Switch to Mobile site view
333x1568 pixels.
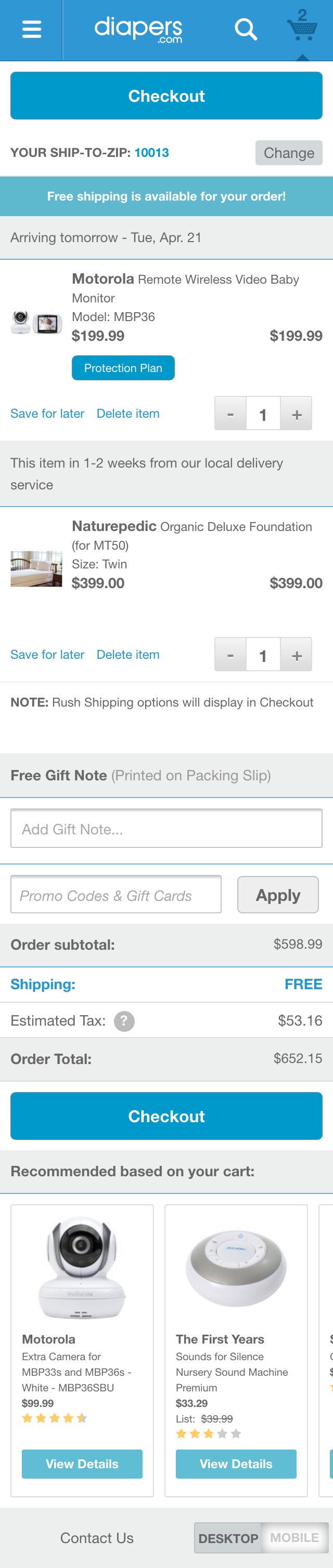pos(294,1538)
